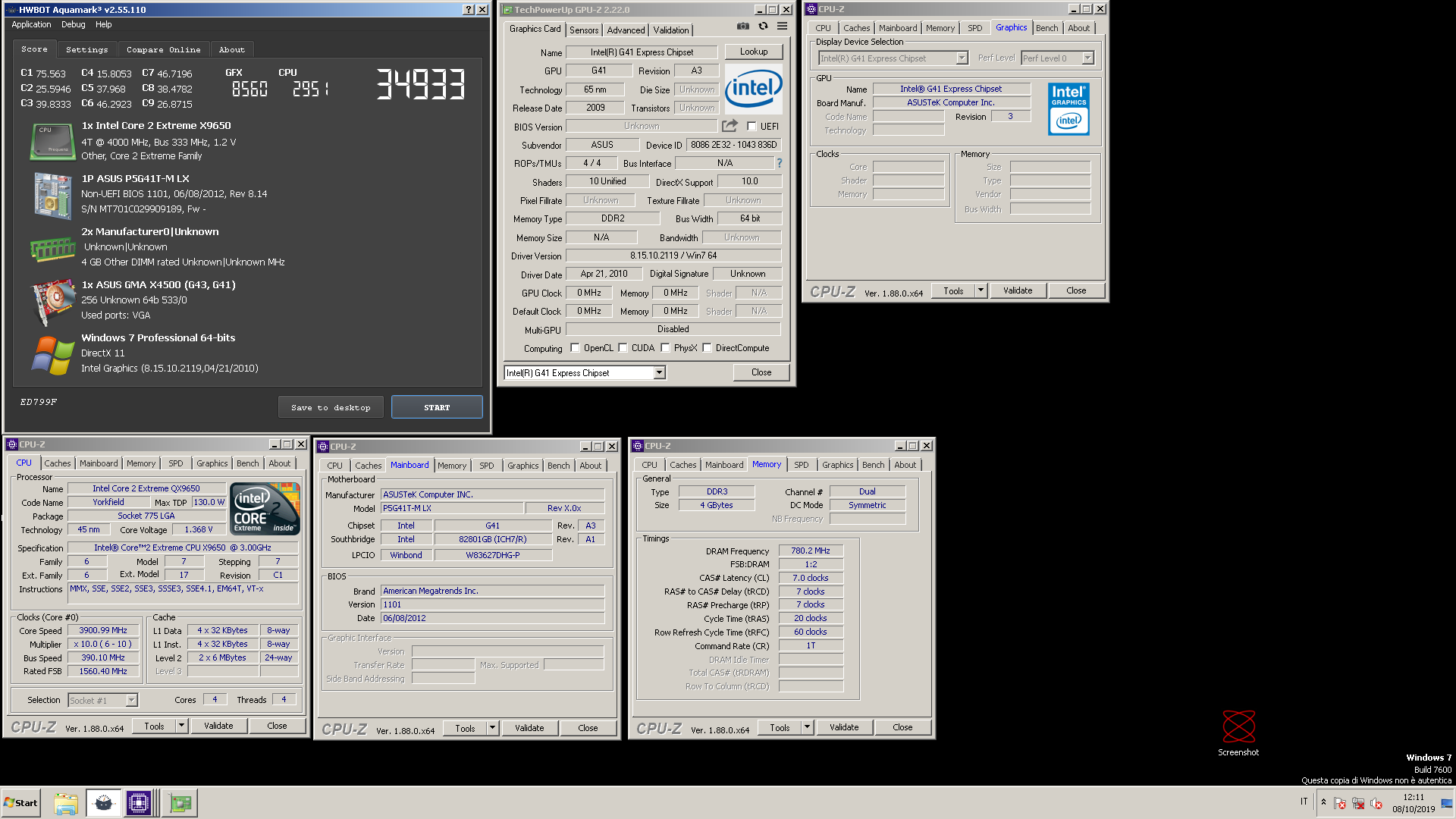Click the Intel logo in GPU-Z
1456x819 pixels.
pyautogui.click(x=754, y=89)
